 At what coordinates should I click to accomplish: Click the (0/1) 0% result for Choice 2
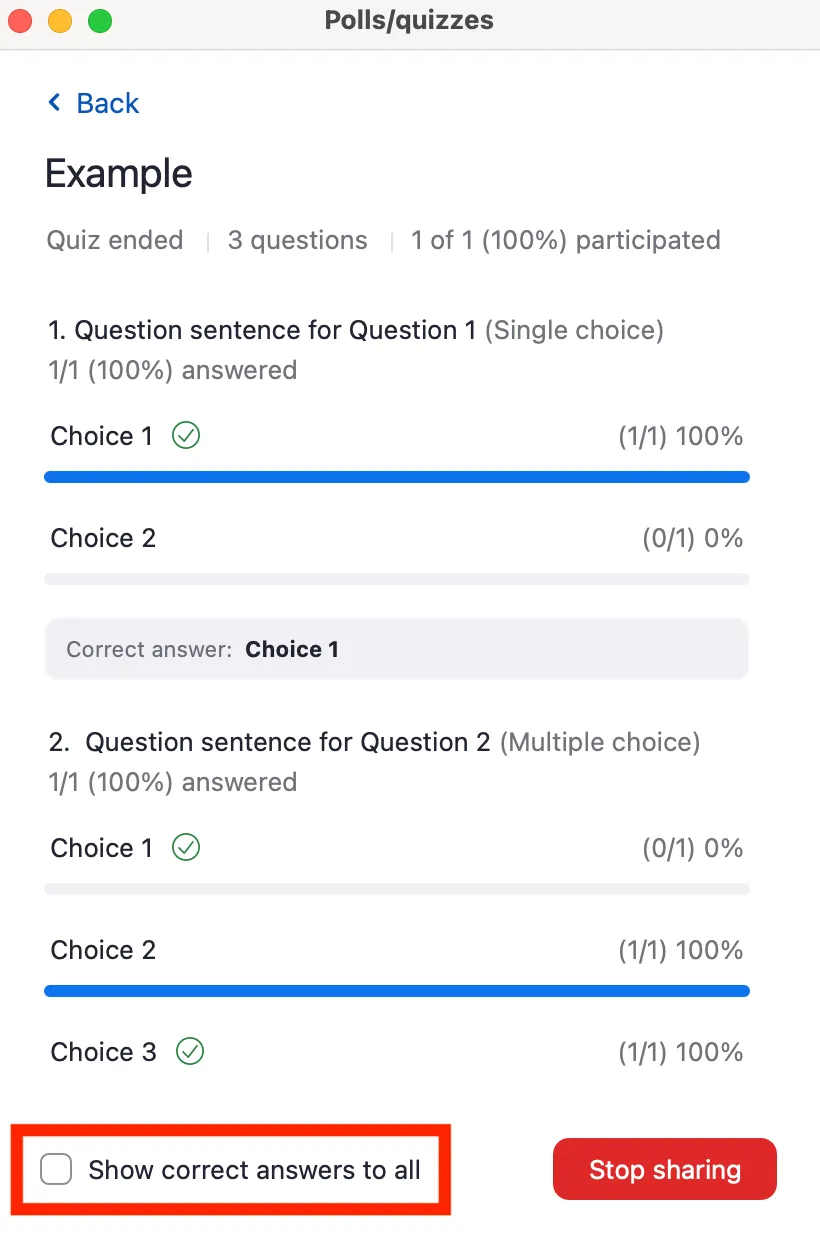[x=694, y=537]
